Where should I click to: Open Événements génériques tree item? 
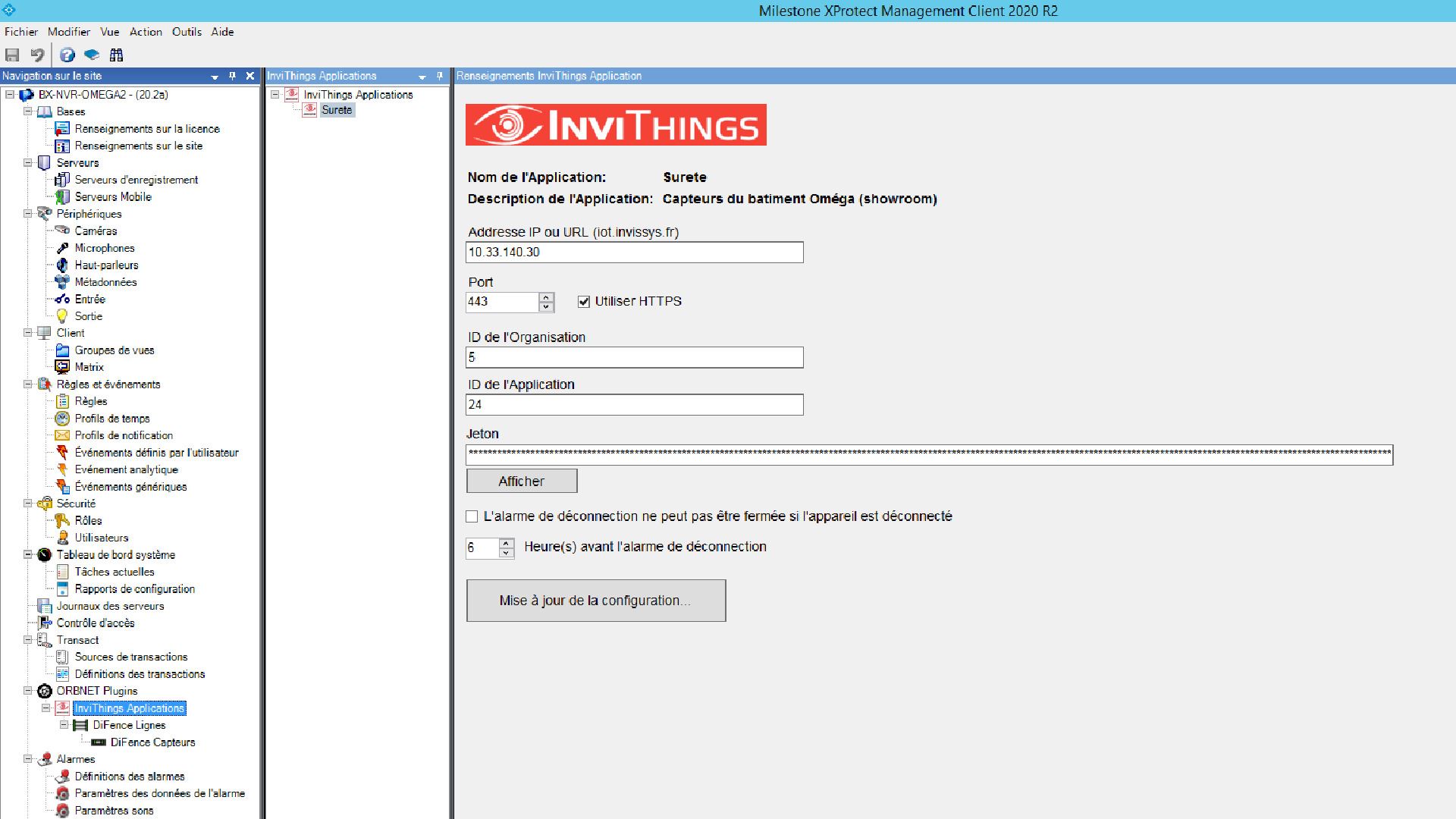tap(130, 487)
